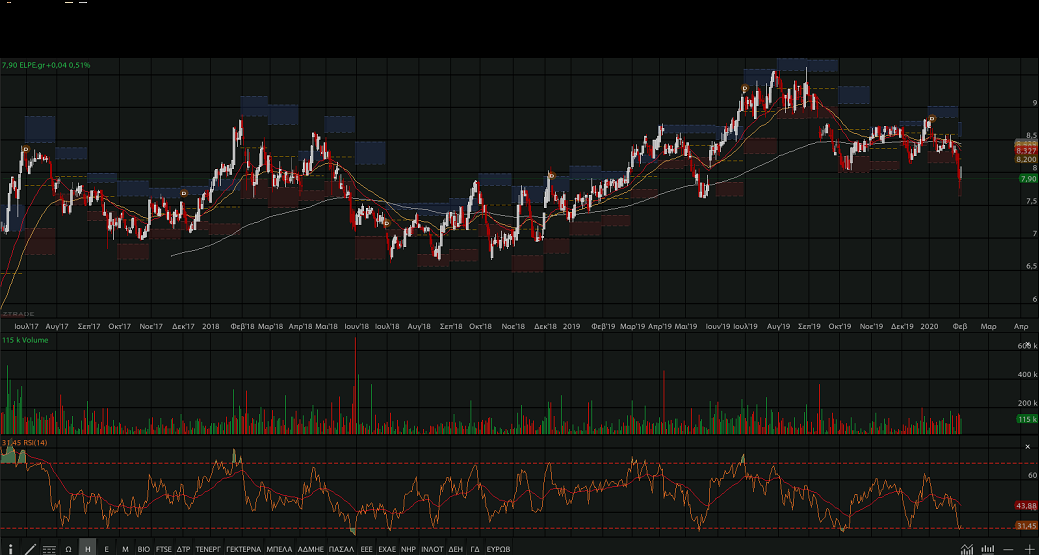Open the bar indicators icon bottom right
1039x555 pixels.
point(988,549)
